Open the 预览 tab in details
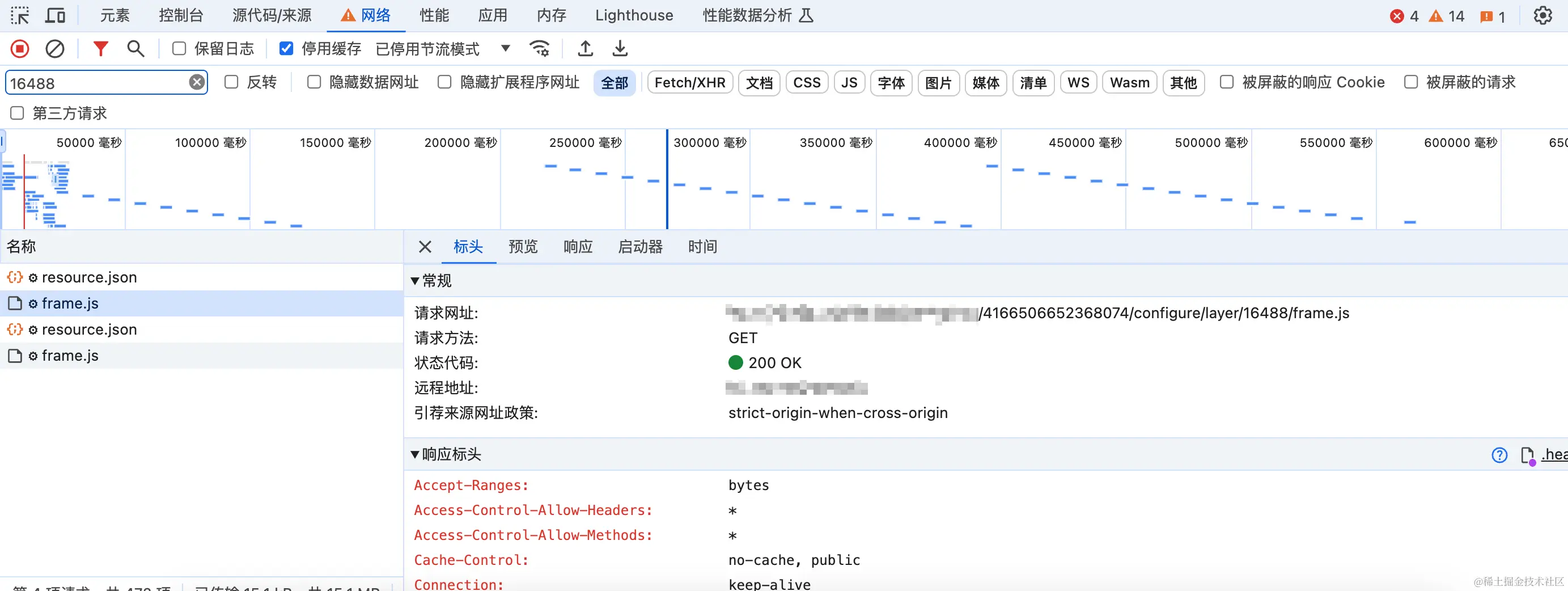Screen dimensions: 1568x591 [523, 247]
